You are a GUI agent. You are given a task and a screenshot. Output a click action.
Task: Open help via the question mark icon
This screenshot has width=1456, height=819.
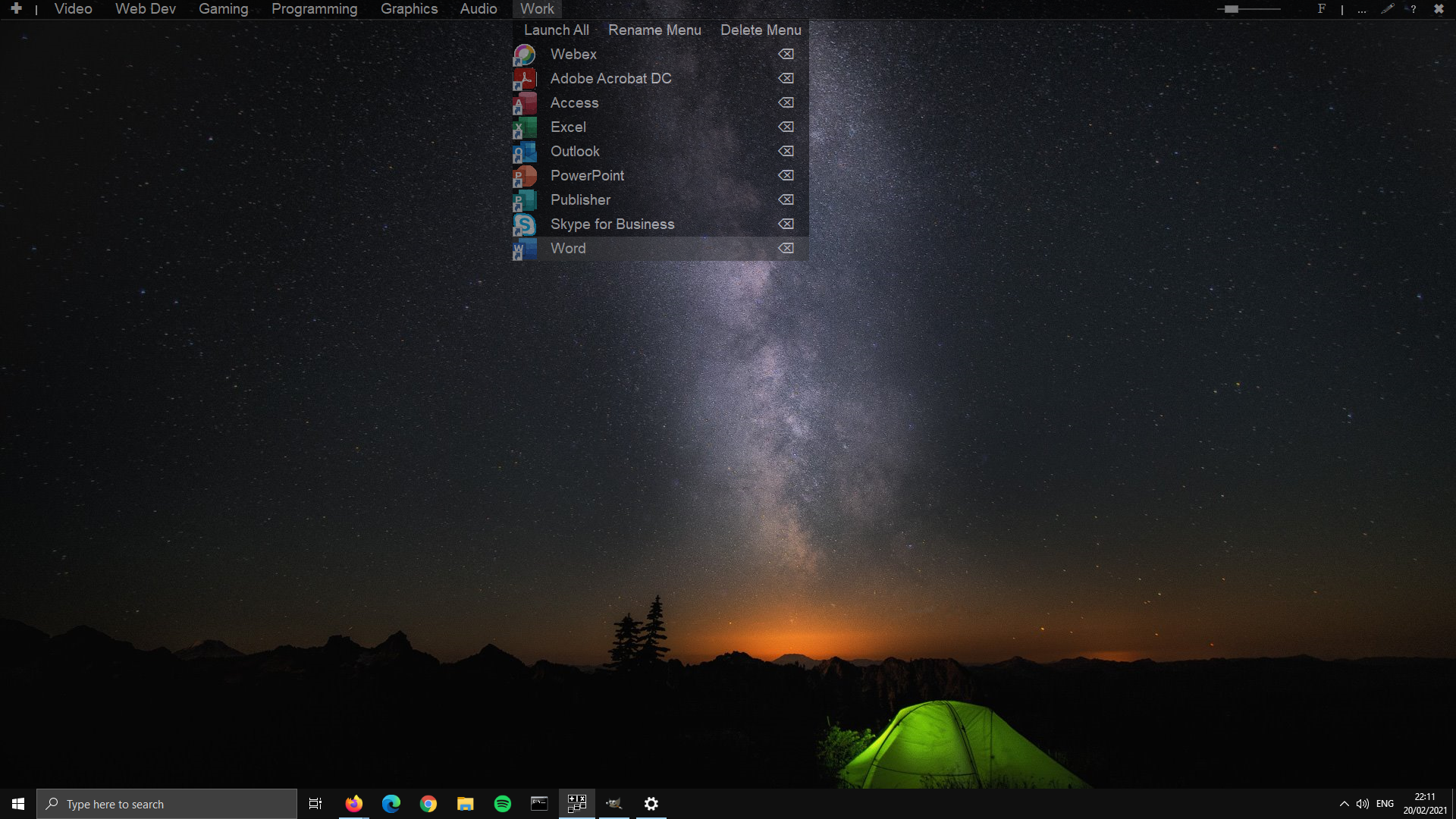[1413, 9]
